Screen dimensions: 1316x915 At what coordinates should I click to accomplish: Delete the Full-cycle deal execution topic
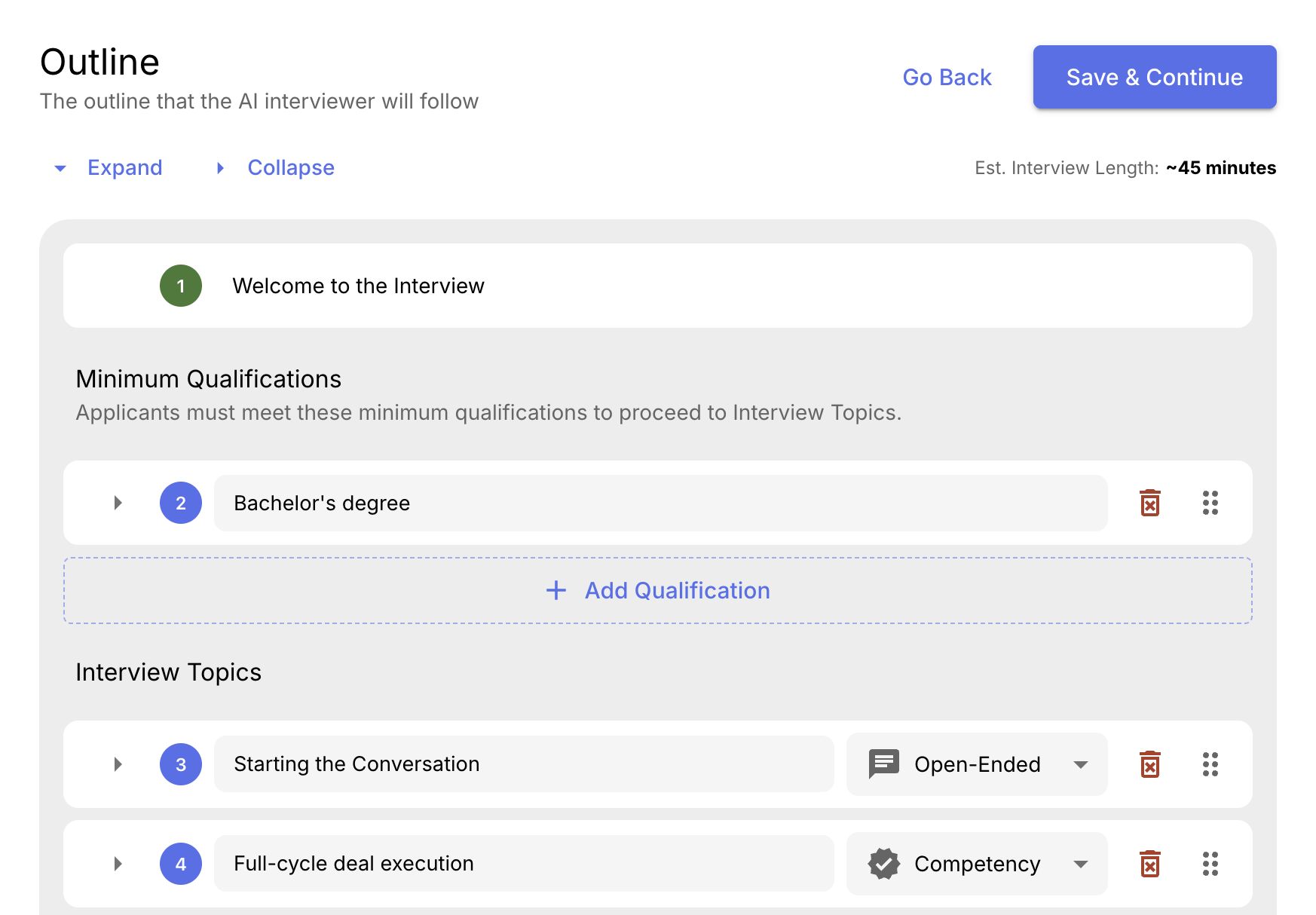(1149, 864)
